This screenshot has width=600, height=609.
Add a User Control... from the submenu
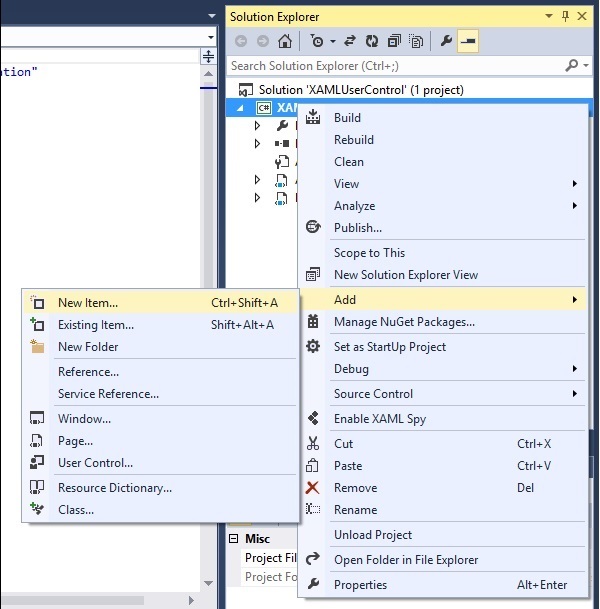160,463
